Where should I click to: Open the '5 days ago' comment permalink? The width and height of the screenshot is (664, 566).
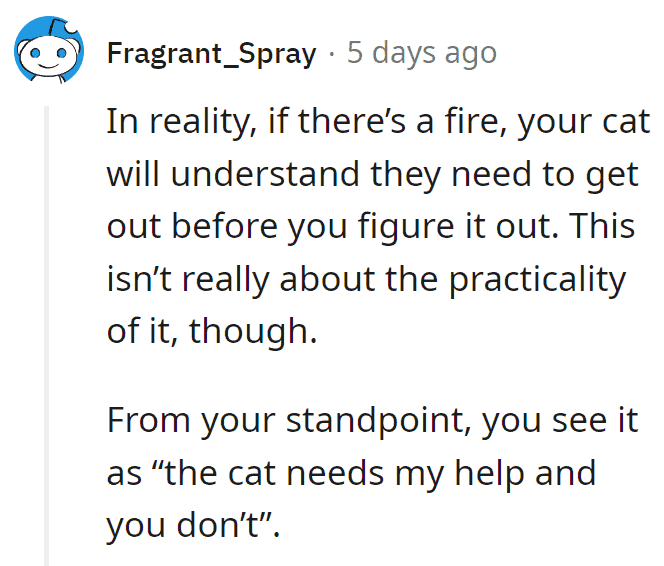click(x=422, y=53)
